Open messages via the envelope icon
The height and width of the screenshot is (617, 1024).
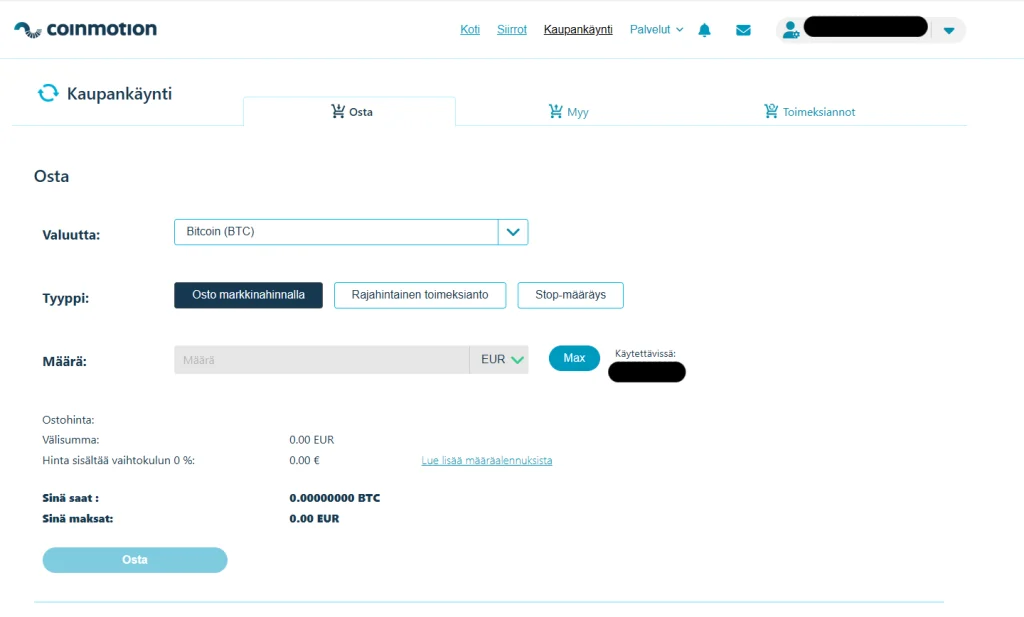tap(743, 30)
